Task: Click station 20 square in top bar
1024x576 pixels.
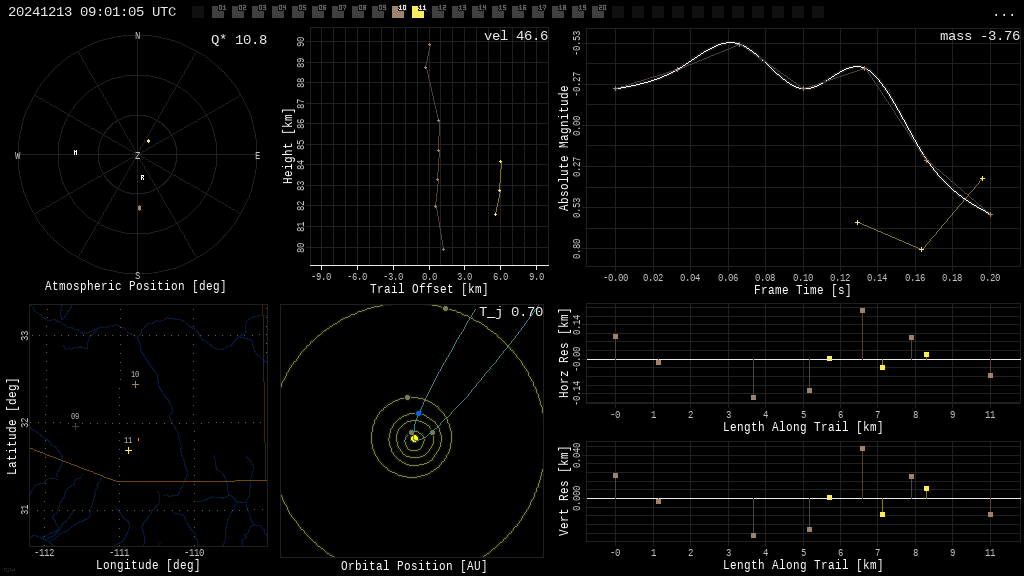Action: coord(598,12)
